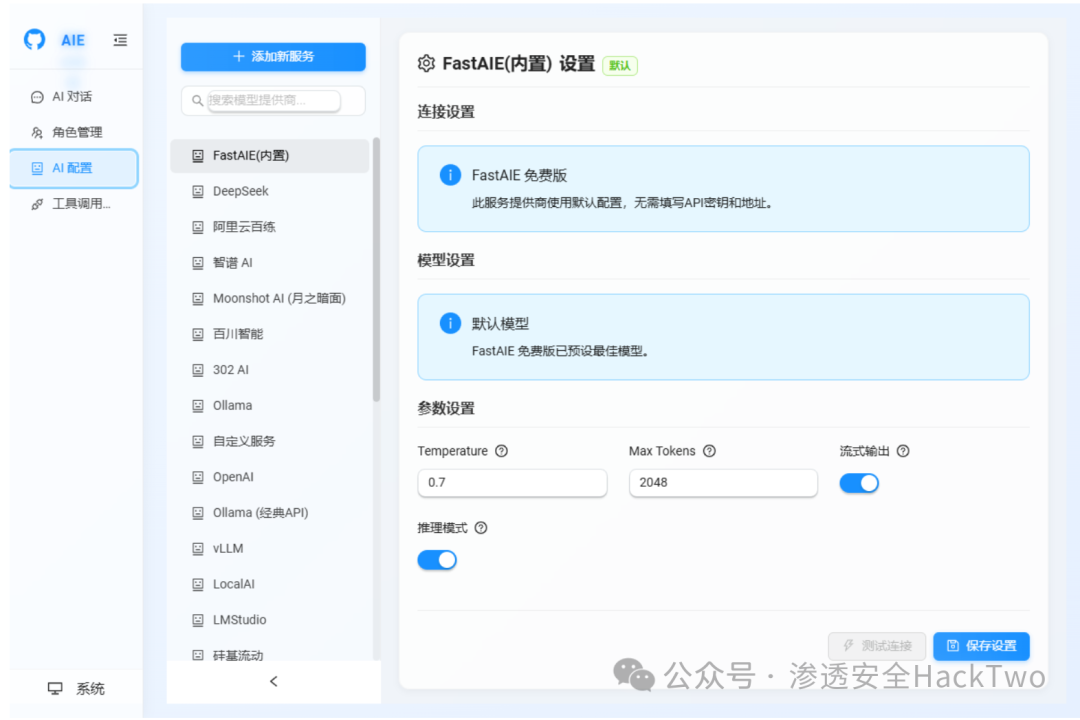
Task: Disable the 流式输出 streaming toggle
Action: (858, 483)
